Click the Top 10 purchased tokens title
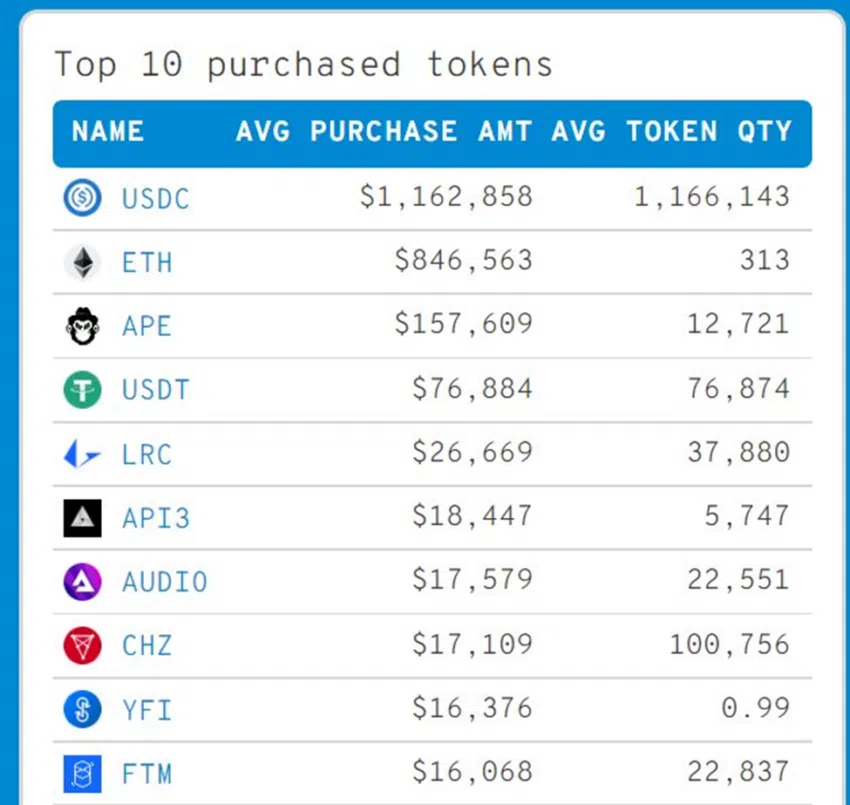 tap(303, 65)
